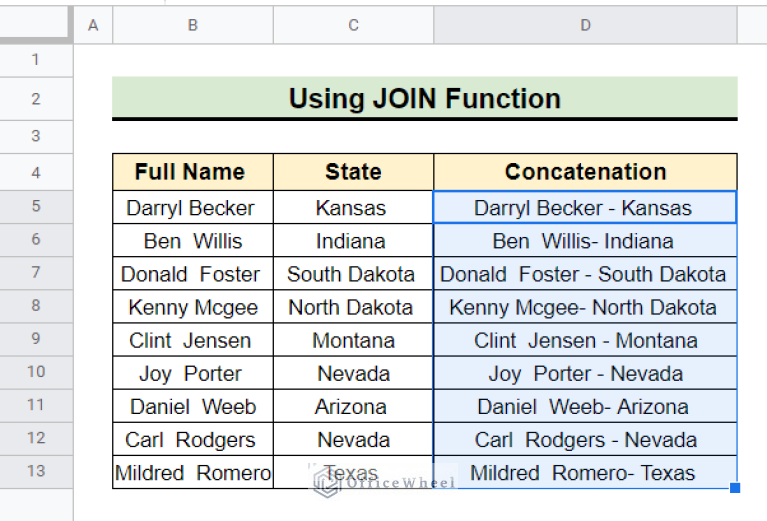The width and height of the screenshot is (767, 521).
Task: Select column D header
Action: [x=585, y=25]
